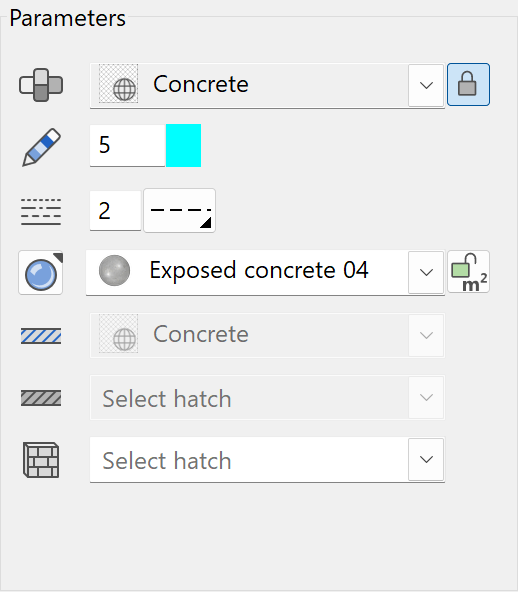Expand the bottom Select hatch dropdown arrow
The image size is (518, 592).
click(426, 459)
